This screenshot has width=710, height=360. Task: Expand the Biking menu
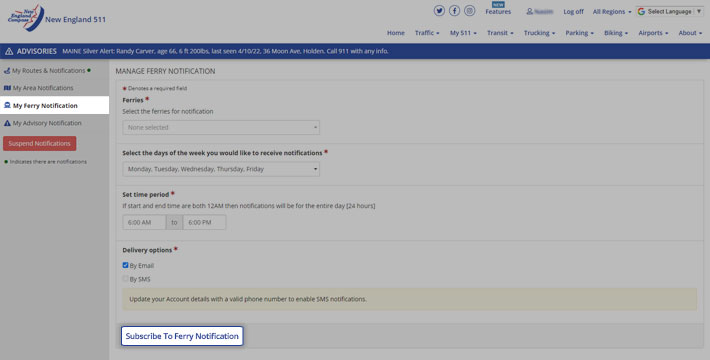(x=616, y=33)
